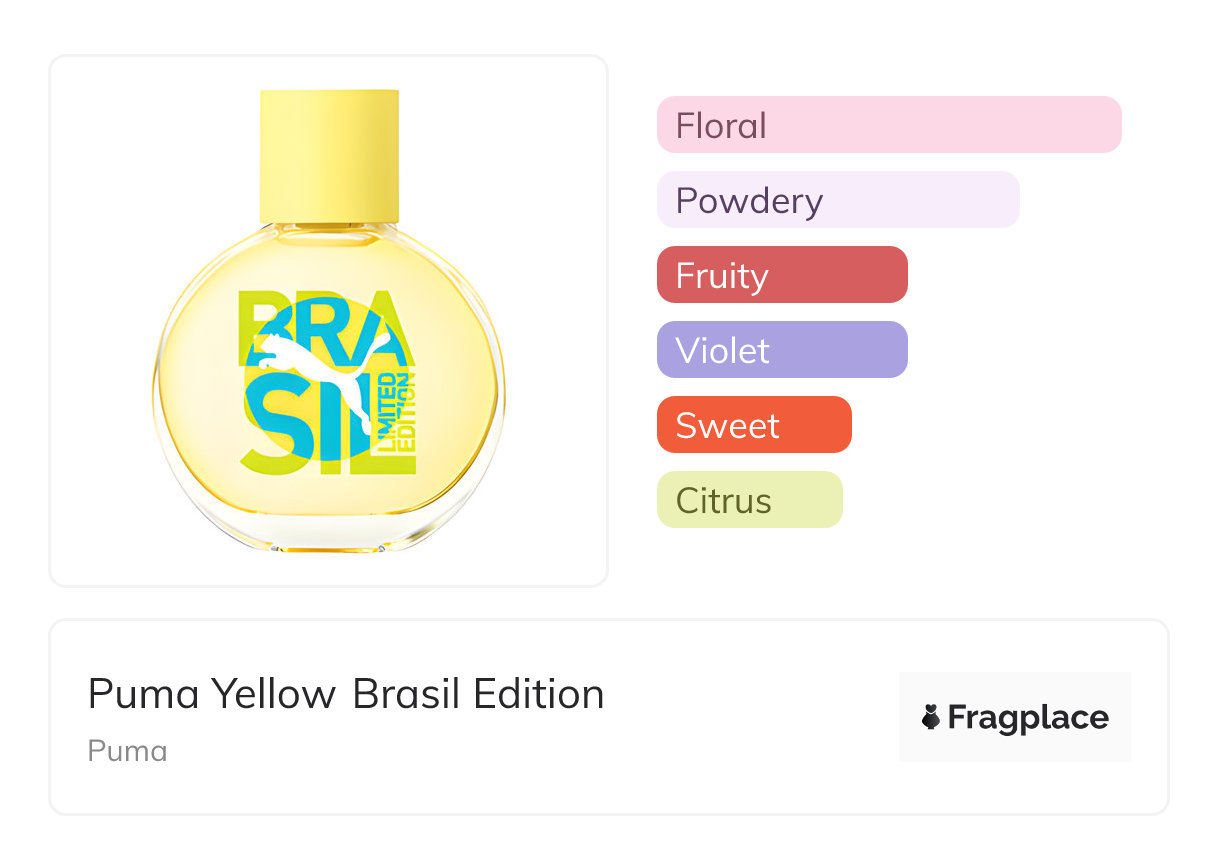The width and height of the screenshot is (1218, 864).
Task: Click the orange Sweet accord bar
Action: (754, 425)
